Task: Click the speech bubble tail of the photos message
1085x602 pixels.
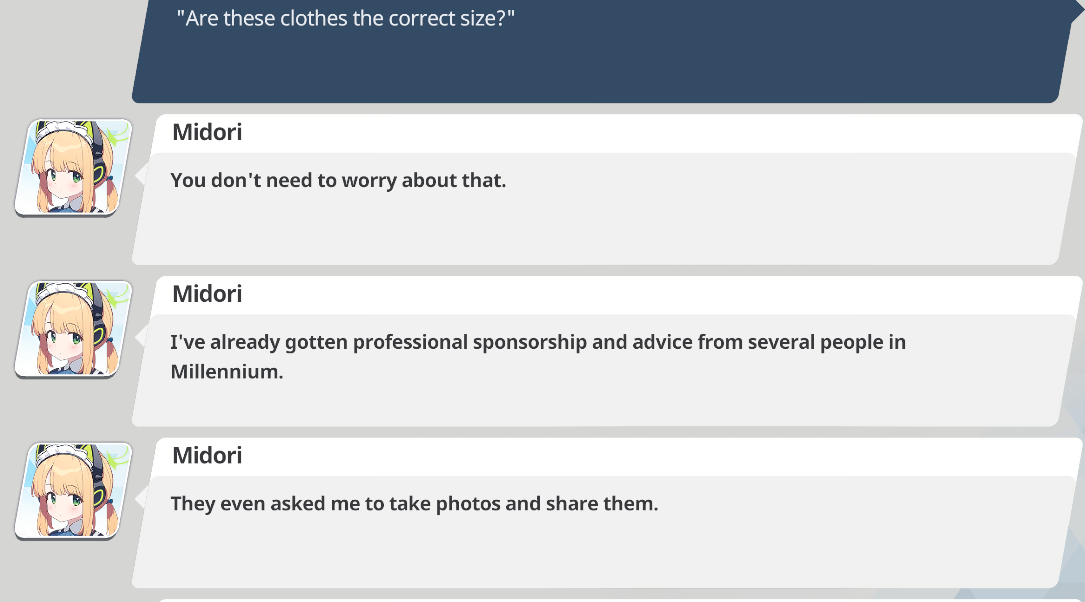Action: point(142,500)
